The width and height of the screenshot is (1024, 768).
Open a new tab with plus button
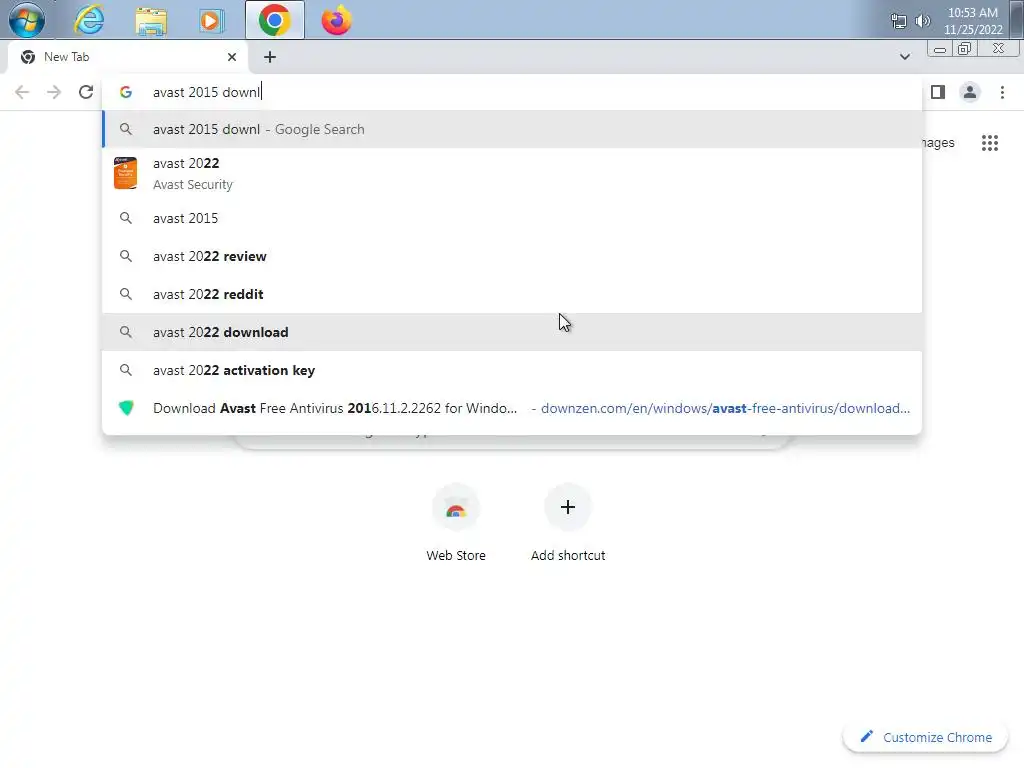[270, 57]
